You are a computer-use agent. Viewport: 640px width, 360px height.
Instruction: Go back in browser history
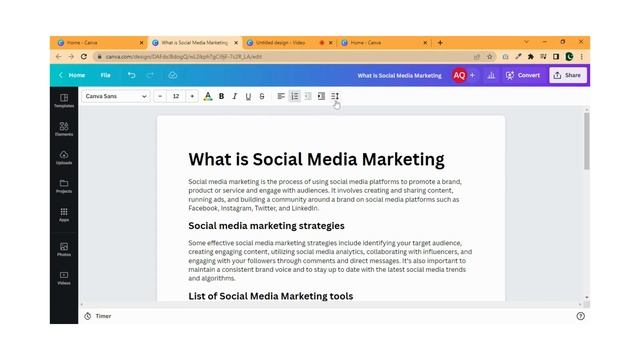[58, 57]
